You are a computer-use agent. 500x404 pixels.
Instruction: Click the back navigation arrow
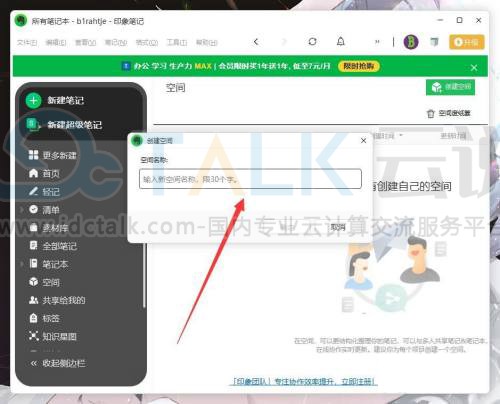[256, 42]
